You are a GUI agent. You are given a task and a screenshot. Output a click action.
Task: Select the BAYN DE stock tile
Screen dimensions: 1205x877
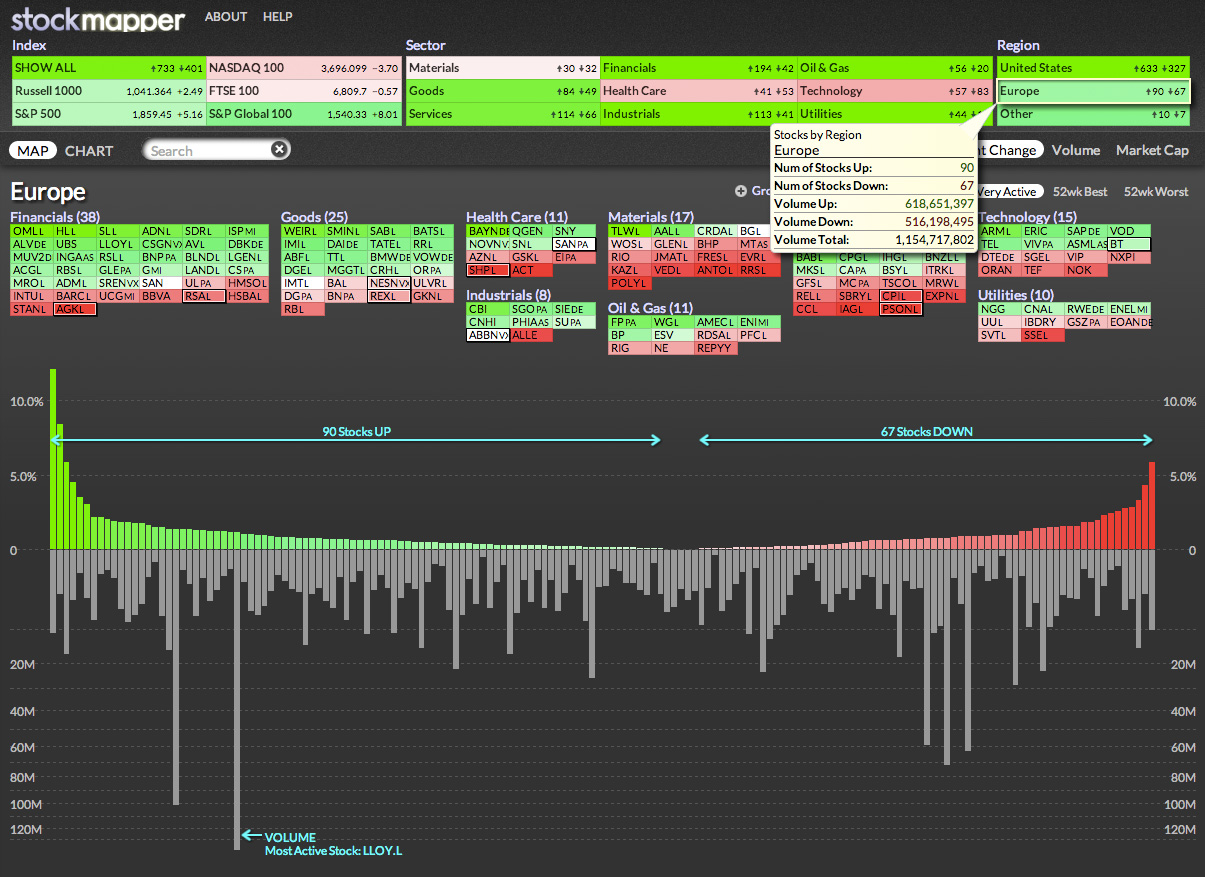(488, 231)
